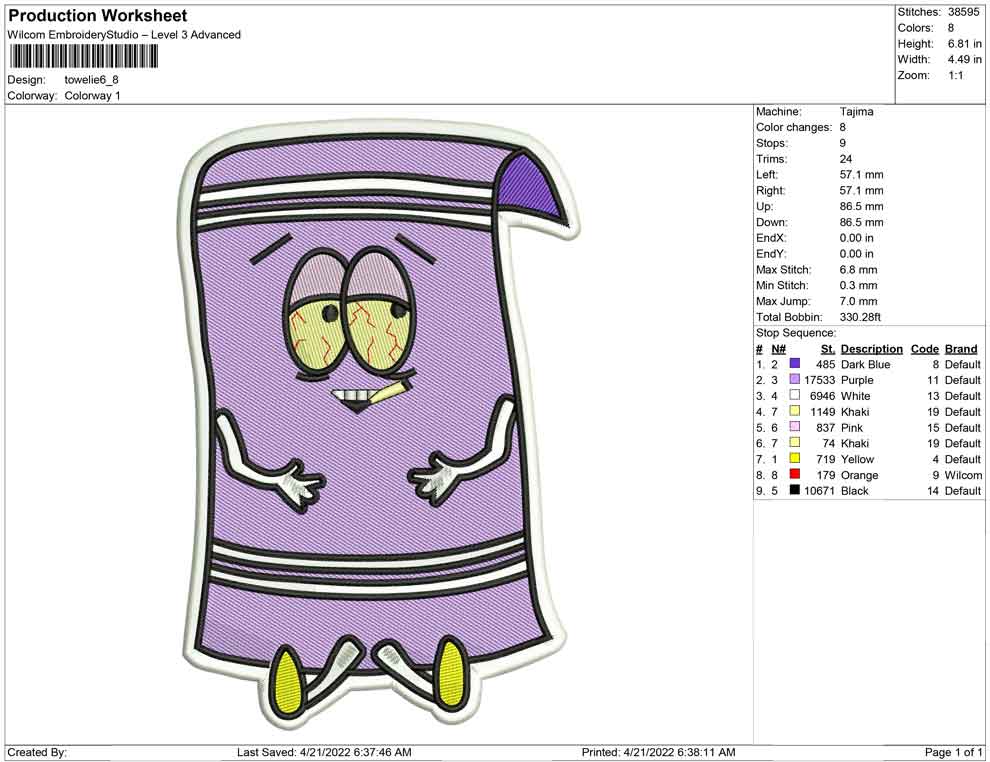The width and height of the screenshot is (990, 762).
Task: Click the barcode under the worksheet title
Action: click(x=83, y=57)
